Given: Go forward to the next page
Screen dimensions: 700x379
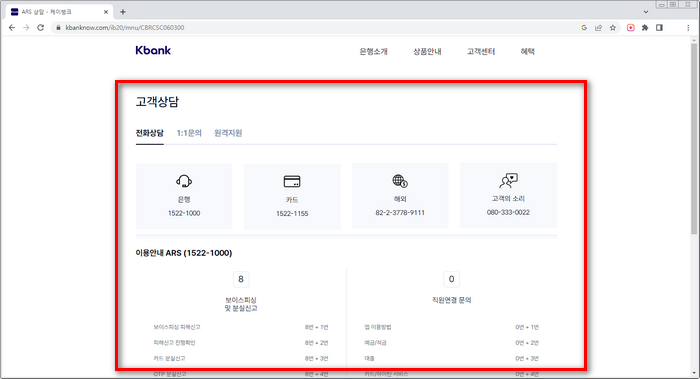Looking at the screenshot, I should click(x=26, y=28).
